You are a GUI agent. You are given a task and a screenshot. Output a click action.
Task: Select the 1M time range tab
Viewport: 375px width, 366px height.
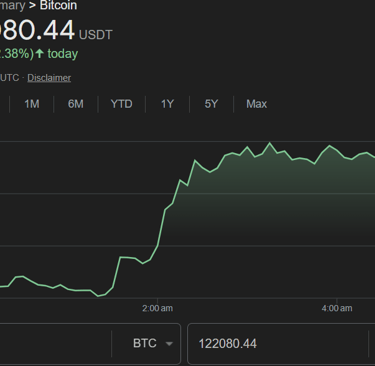(x=32, y=104)
